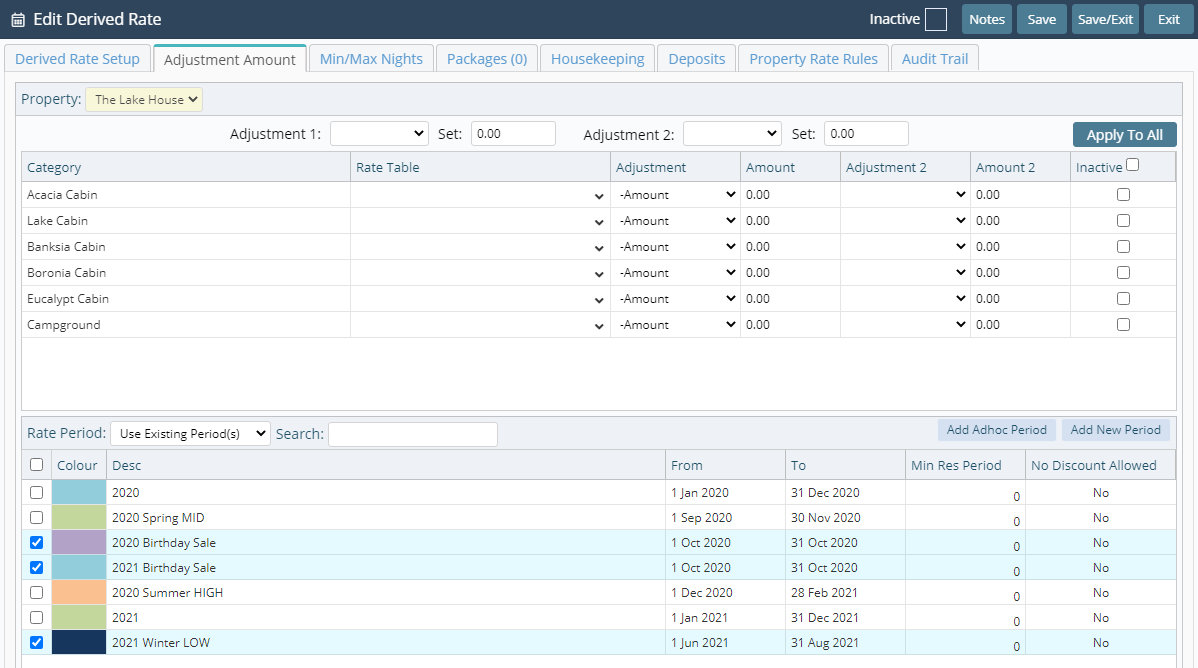The image size is (1198, 668).
Task: Click the orange swatch for 2020 Summer HIGH
Action: [x=79, y=592]
